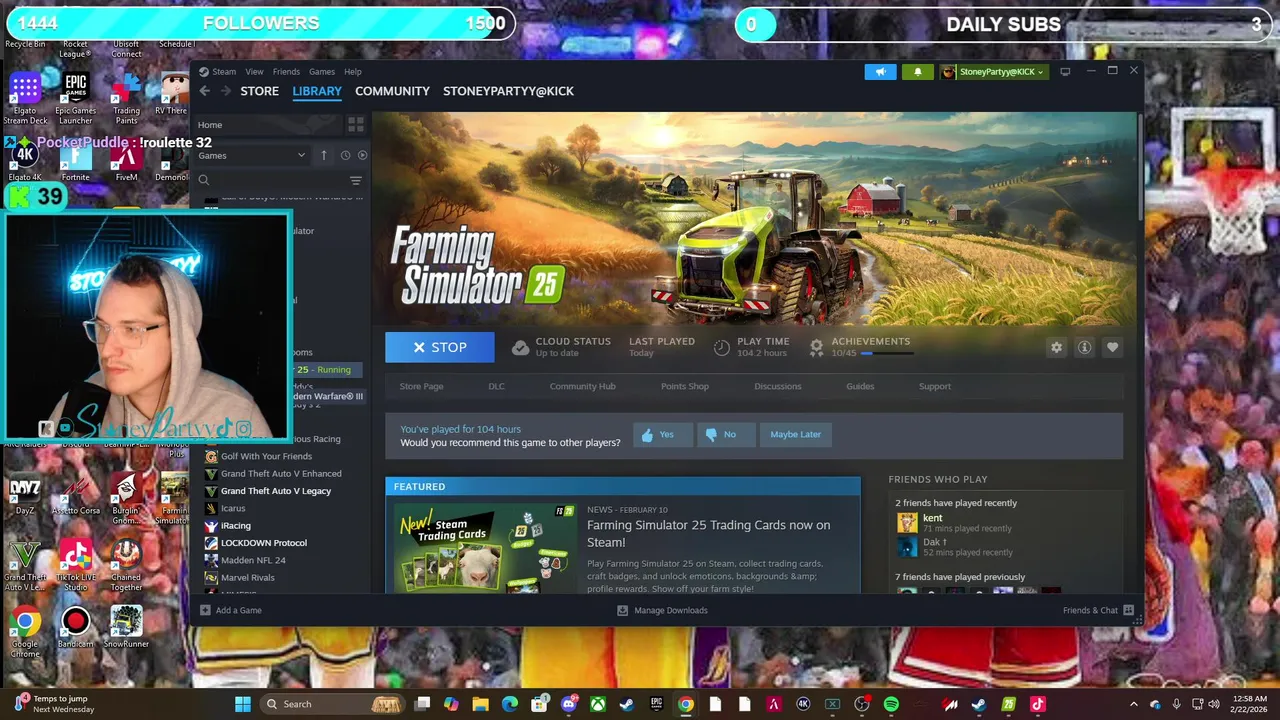Viewport: 1280px width, 720px height.
Task: Open the Friends menu
Action: click(286, 72)
